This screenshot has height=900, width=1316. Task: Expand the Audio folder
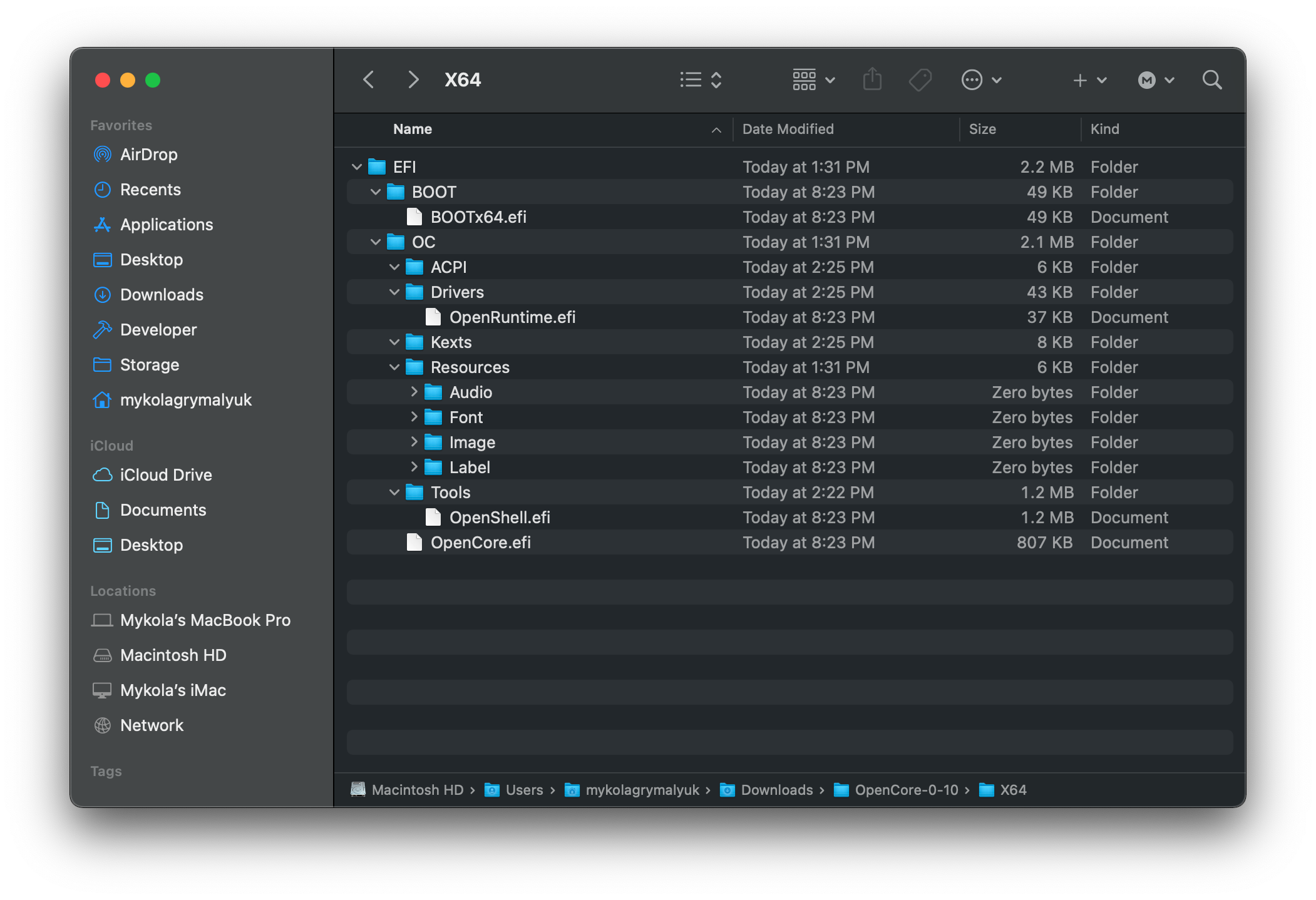(414, 392)
